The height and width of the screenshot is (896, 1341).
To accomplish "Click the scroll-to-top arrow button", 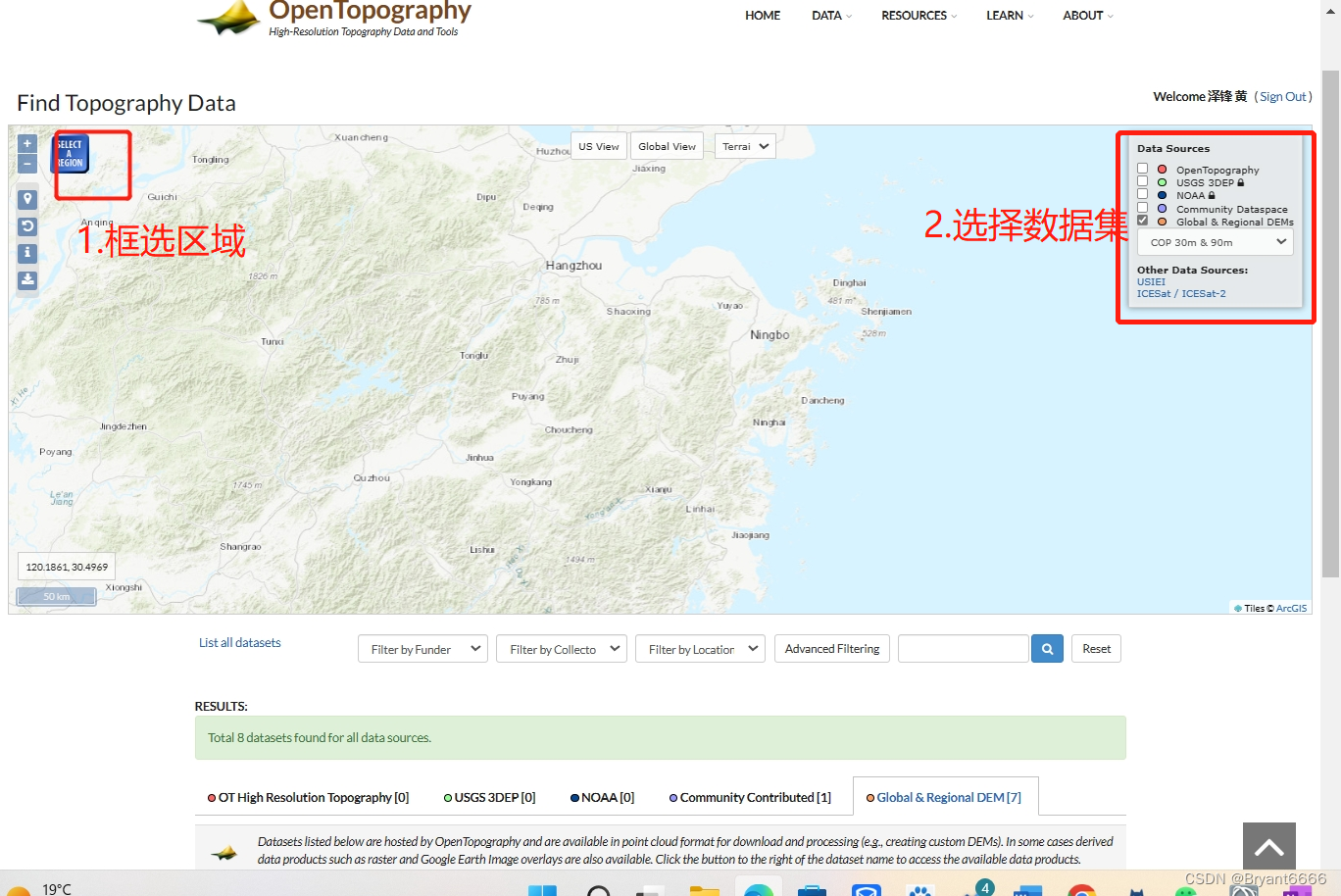I will (x=1269, y=847).
